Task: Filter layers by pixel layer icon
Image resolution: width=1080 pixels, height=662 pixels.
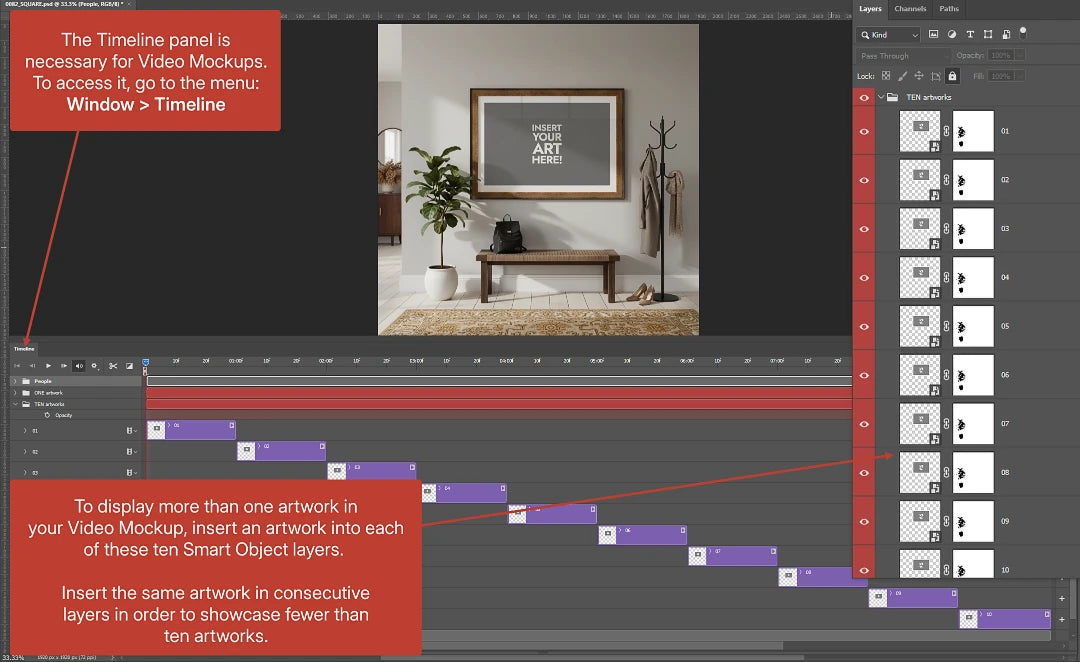Action: click(x=934, y=34)
